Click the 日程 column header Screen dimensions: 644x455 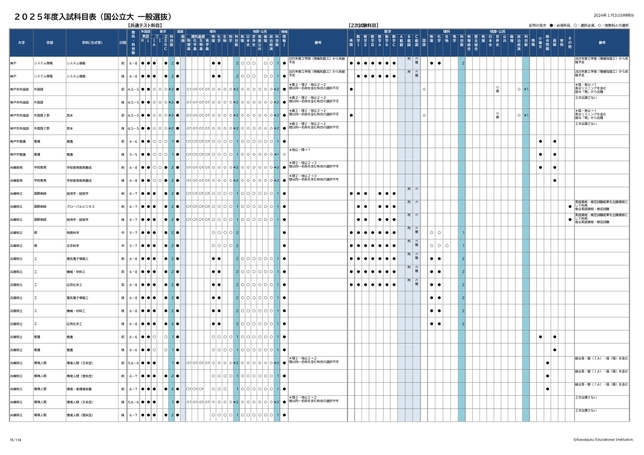tap(122, 43)
